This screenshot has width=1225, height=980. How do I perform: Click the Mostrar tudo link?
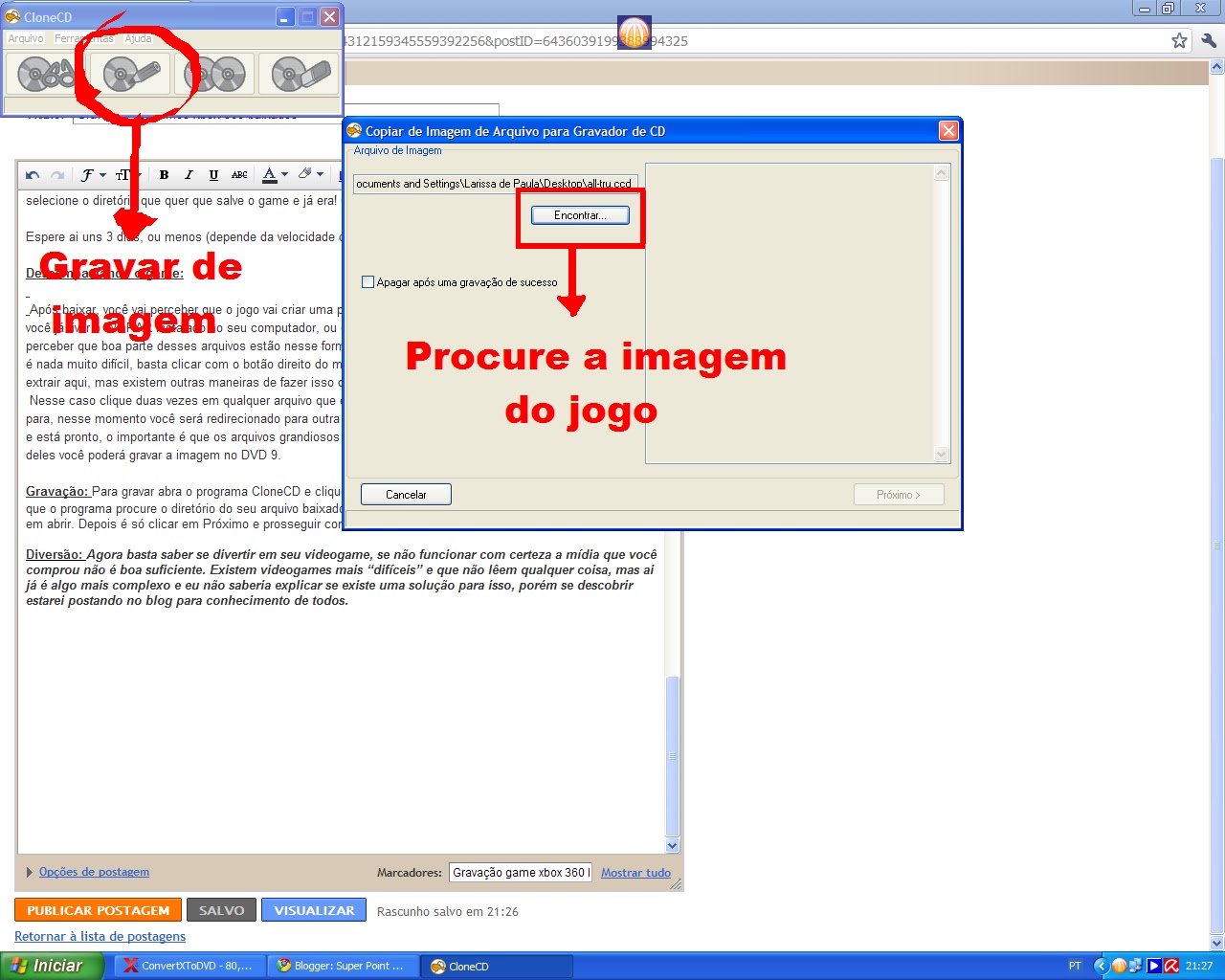(635, 873)
